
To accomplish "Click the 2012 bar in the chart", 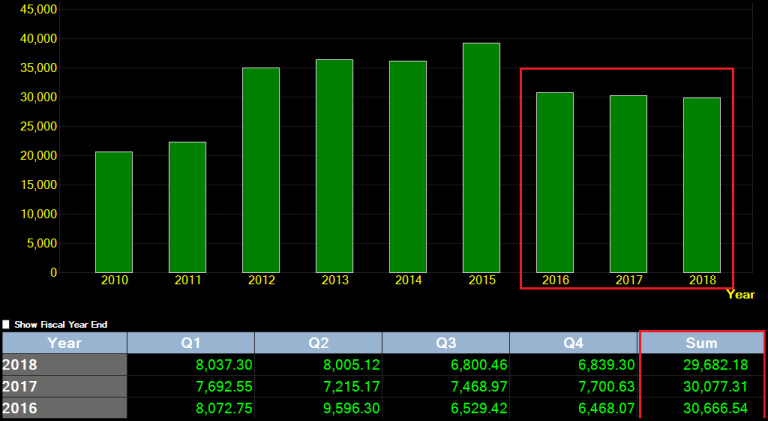I will click(261, 170).
